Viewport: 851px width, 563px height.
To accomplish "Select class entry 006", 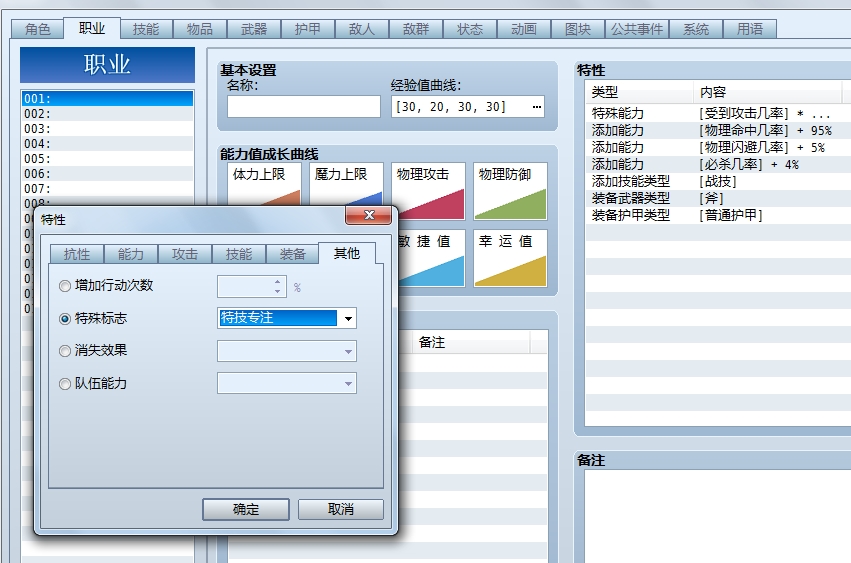I will click(107, 174).
